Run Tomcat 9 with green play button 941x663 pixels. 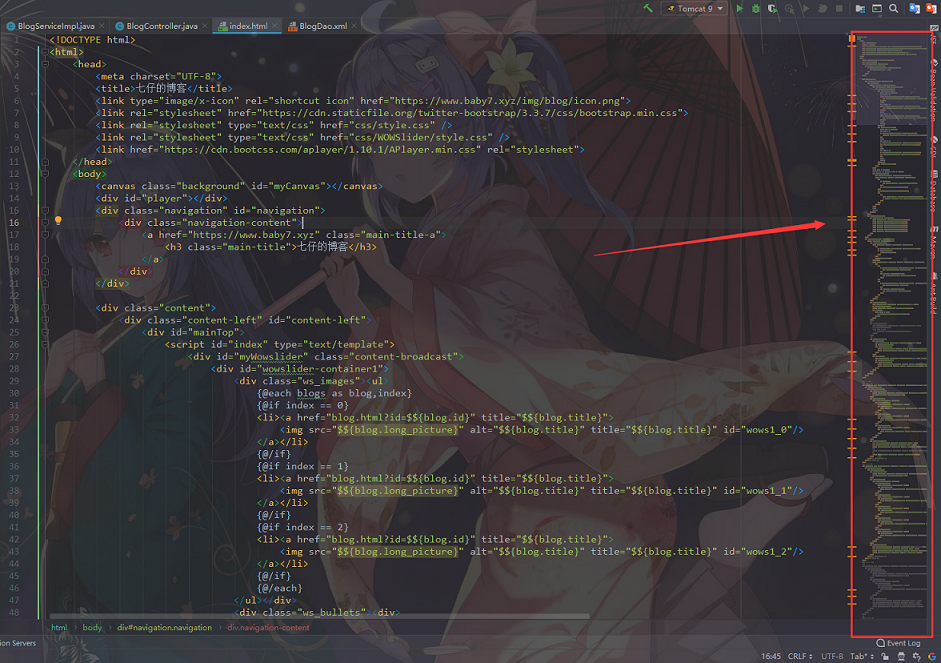tap(739, 8)
